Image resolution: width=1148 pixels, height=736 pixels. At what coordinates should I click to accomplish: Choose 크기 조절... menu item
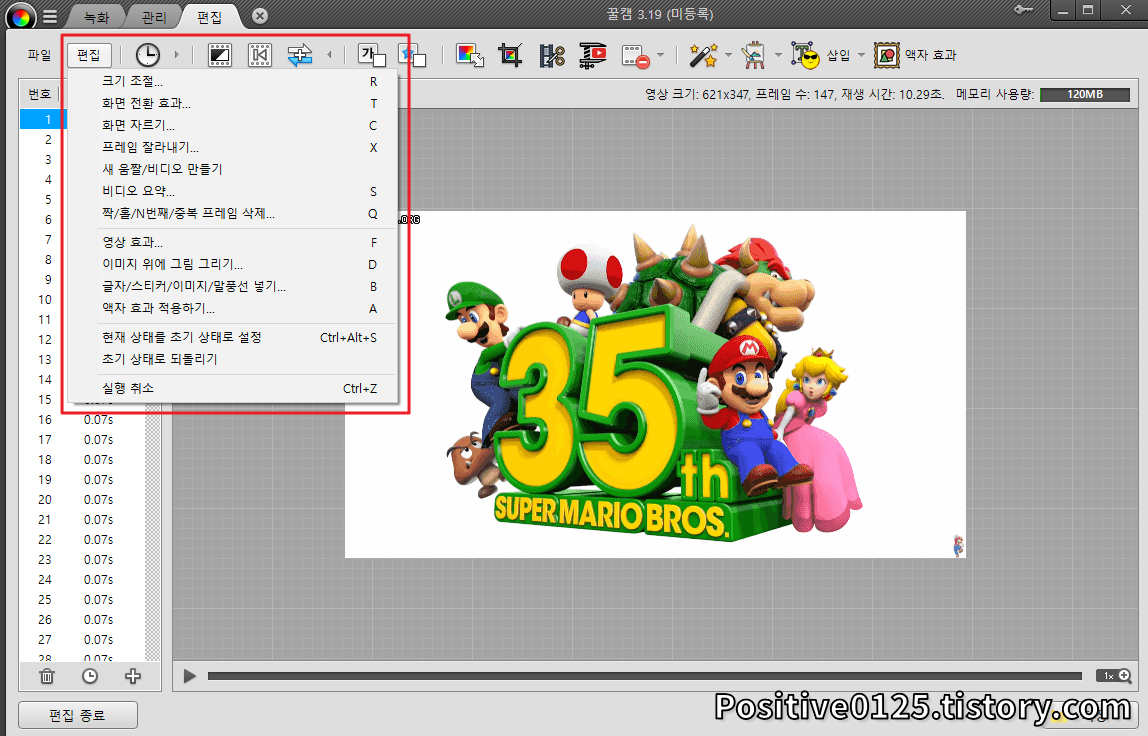point(233,81)
